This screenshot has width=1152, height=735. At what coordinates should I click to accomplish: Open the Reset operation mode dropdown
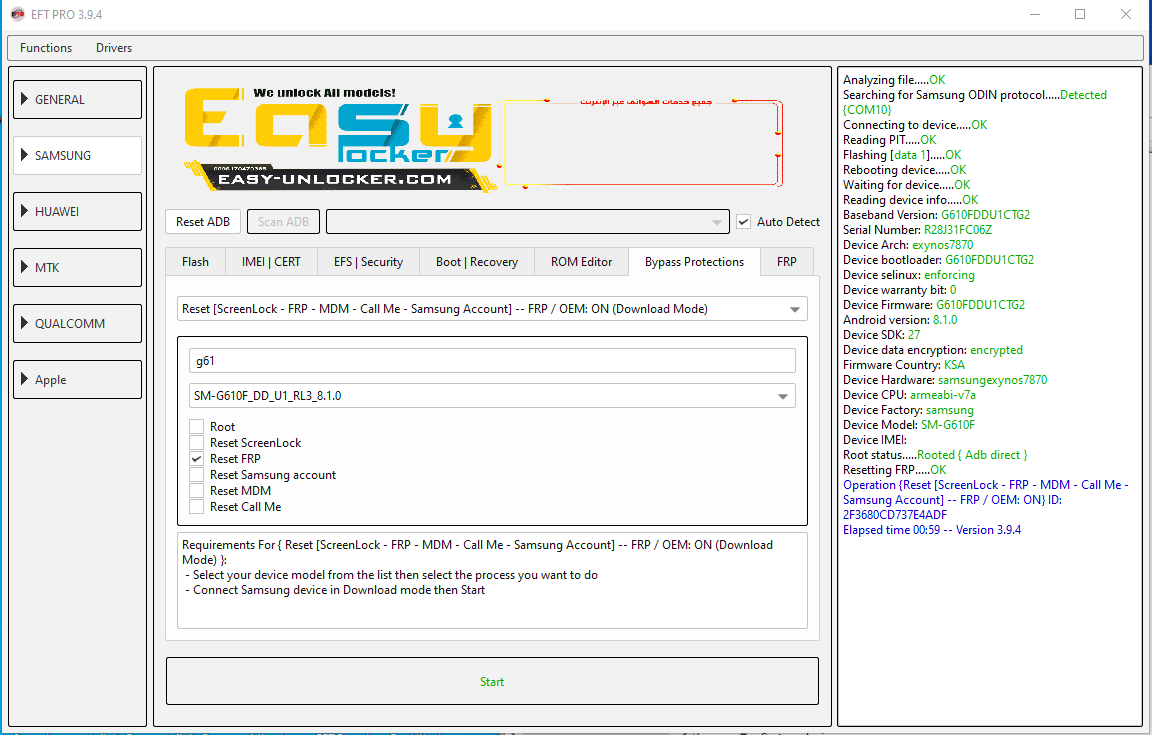[x=492, y=309]
